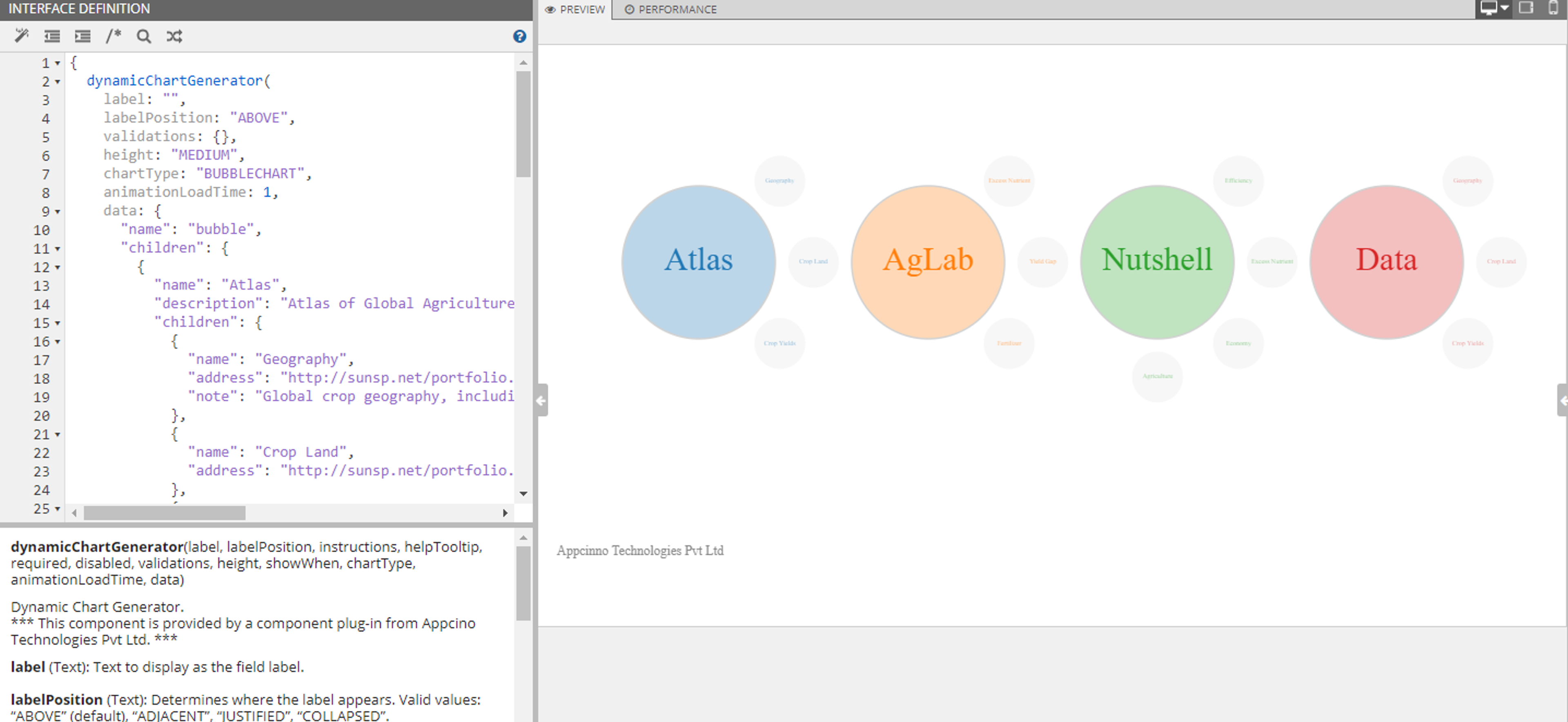Click the documentation pane vertical scrollbar thumb
The width and height of the screenshot is (1568, 722).
[x=523, y=583]
